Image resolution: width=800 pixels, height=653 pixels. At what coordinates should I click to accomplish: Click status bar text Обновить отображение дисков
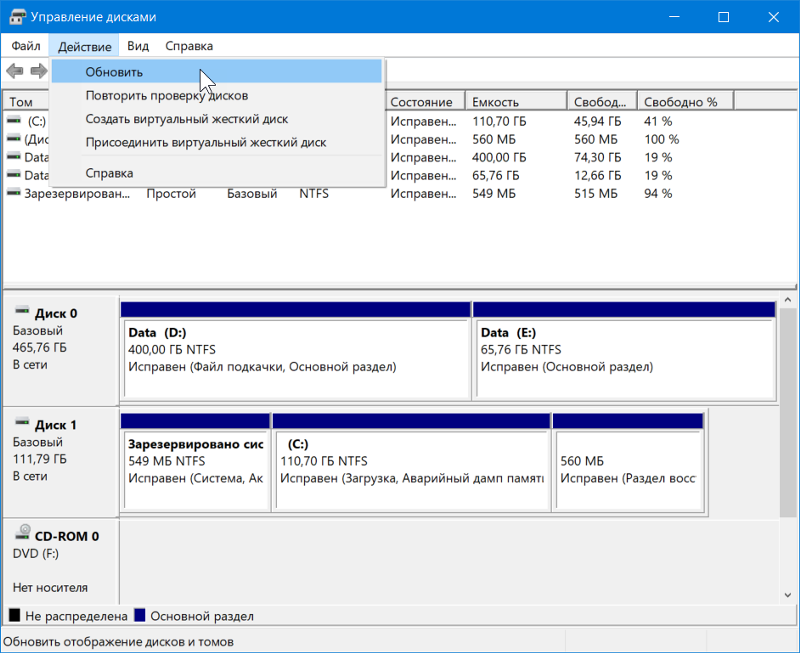(118, 642)
